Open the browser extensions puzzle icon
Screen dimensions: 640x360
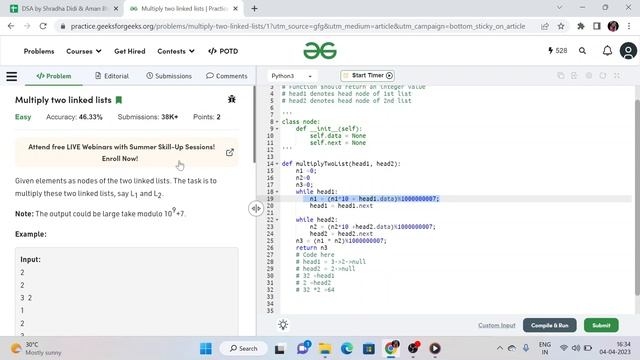[581, 26]
